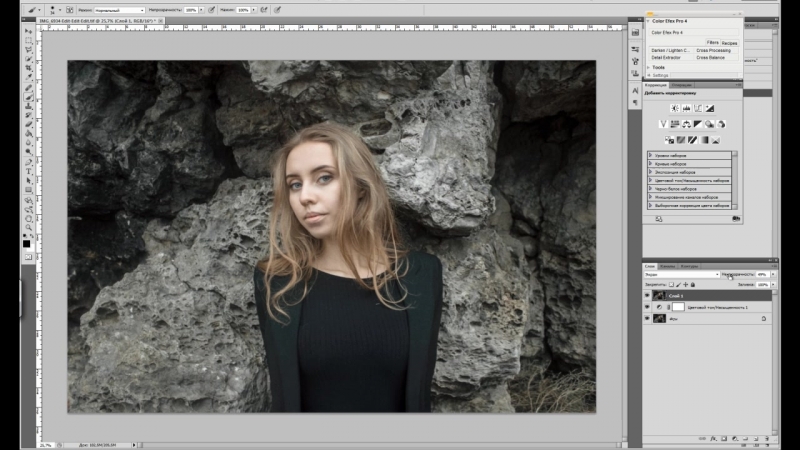The height and width of the screenshot is (450, 800).
Task: Expand the Tools section in Color Efex Pro
Action: (660, 67)
